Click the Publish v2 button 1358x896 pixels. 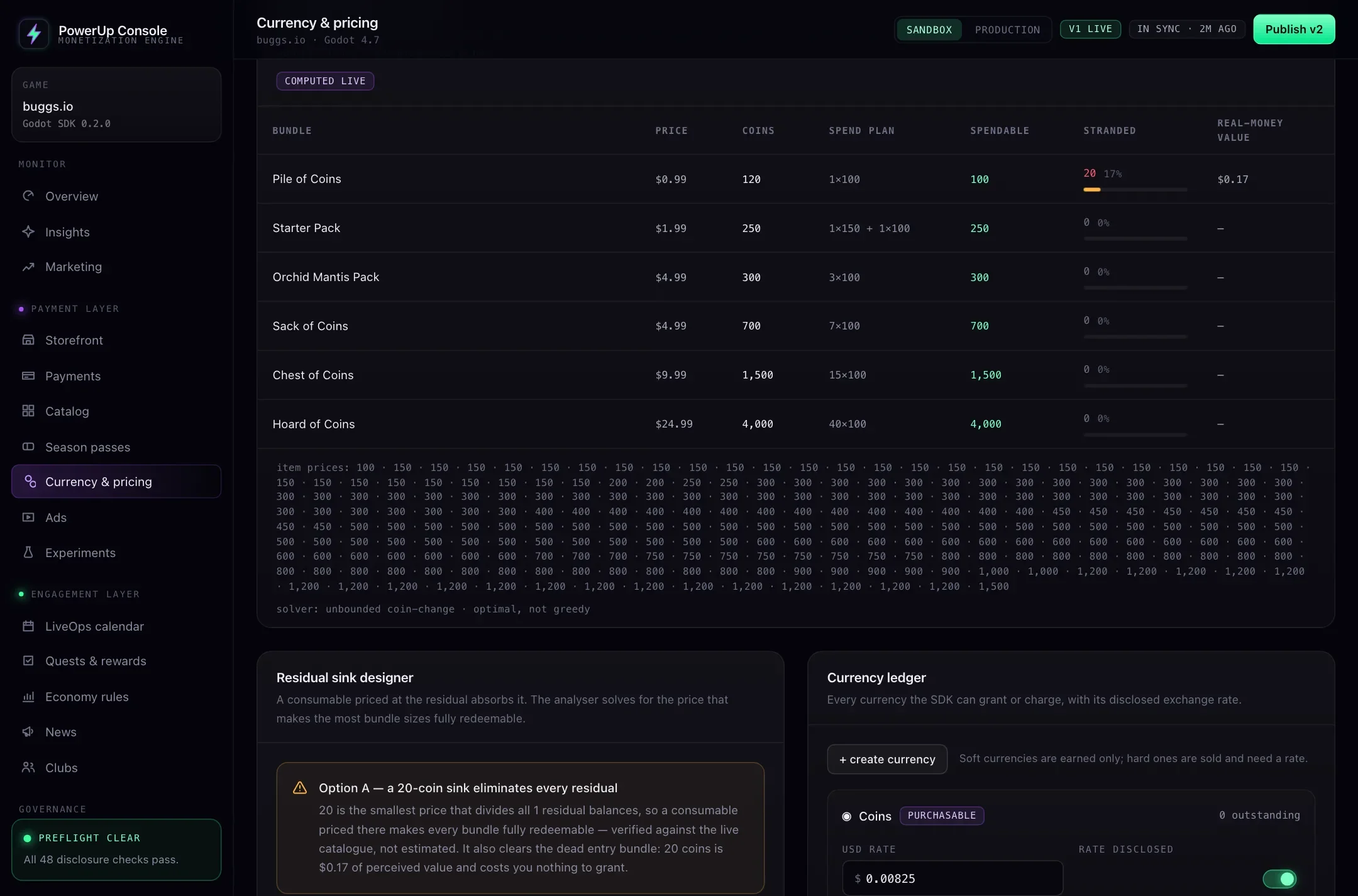tap(1294, 30)
